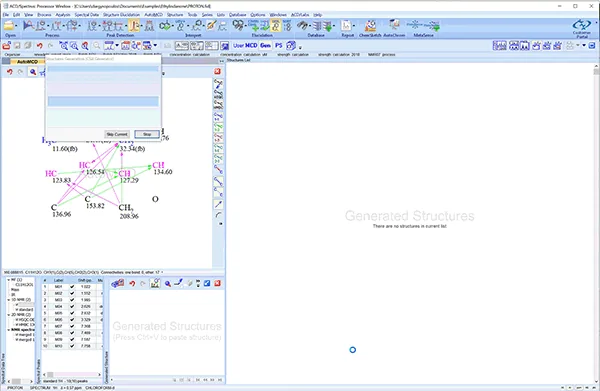Toggle the M05 peak checkbox
The height and width of the screenshot is (391, 600).
point(72,313)
